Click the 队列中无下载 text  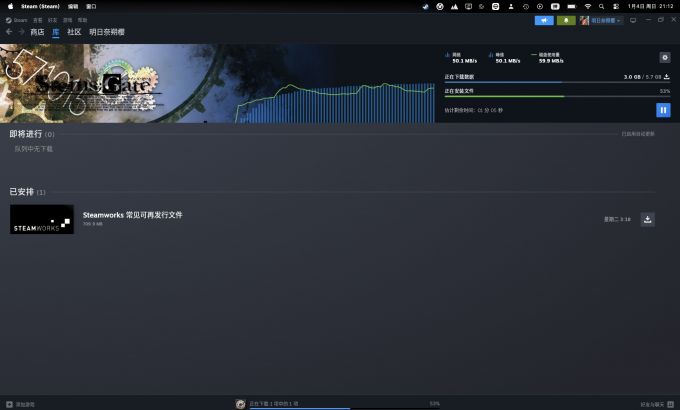coord(33,149)
